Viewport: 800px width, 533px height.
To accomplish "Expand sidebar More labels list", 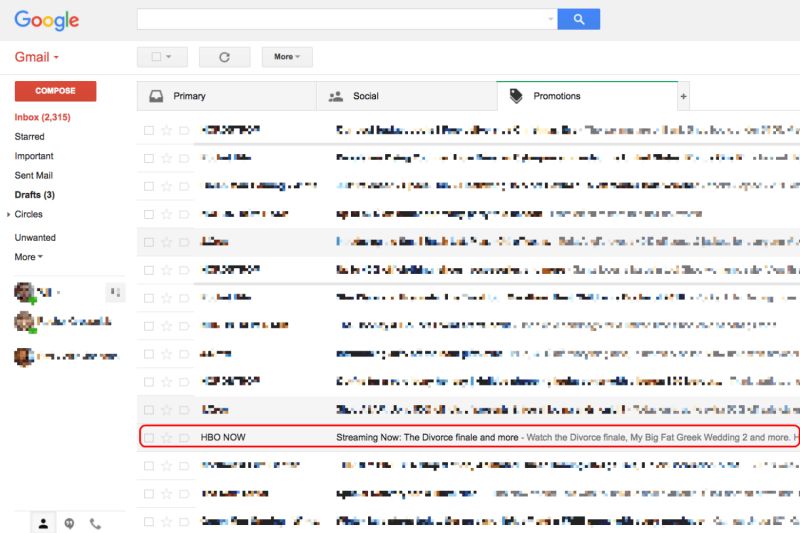I will [28, 257].
